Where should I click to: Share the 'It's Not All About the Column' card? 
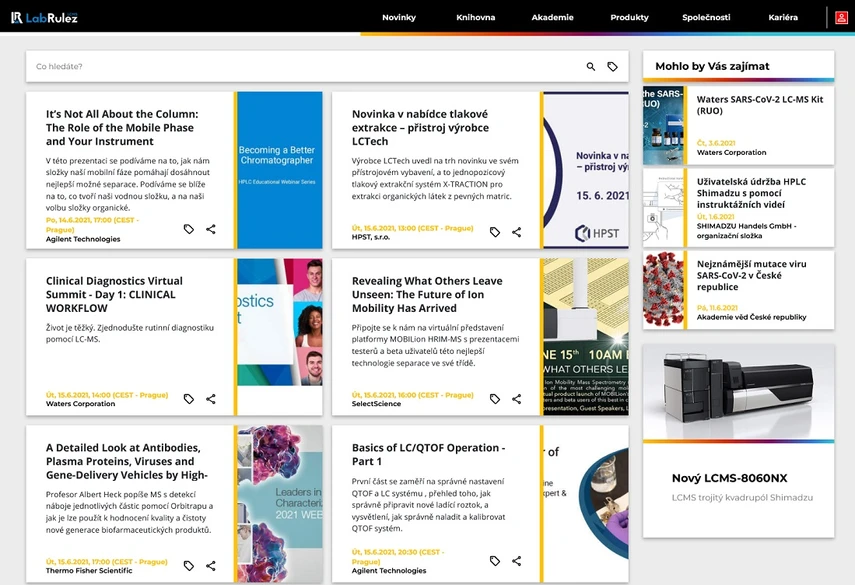[x=210, y=229]
